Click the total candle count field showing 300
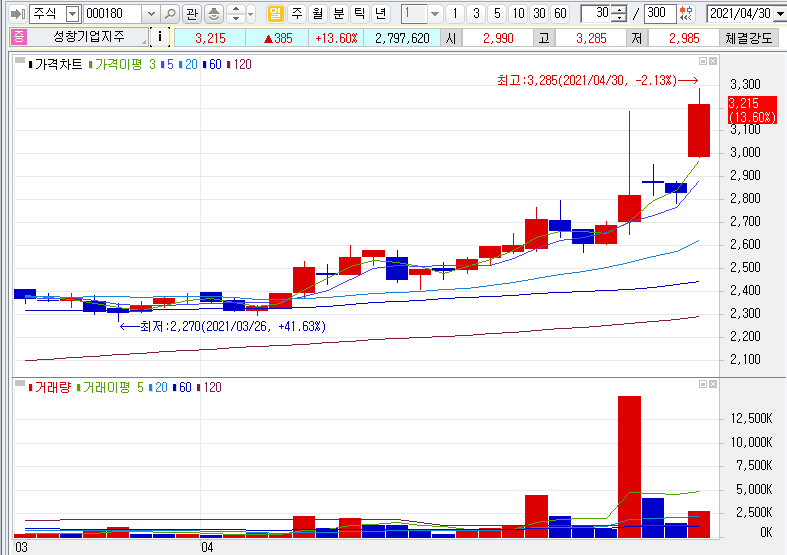 [x=660, y=14]
